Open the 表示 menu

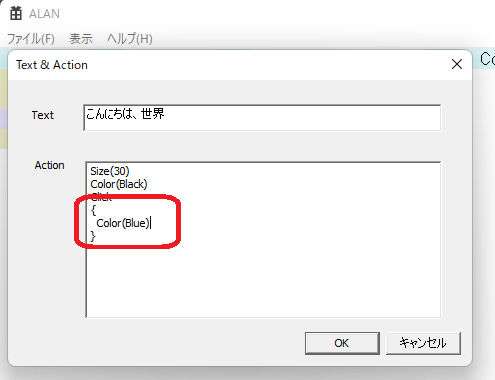point(81,39)
